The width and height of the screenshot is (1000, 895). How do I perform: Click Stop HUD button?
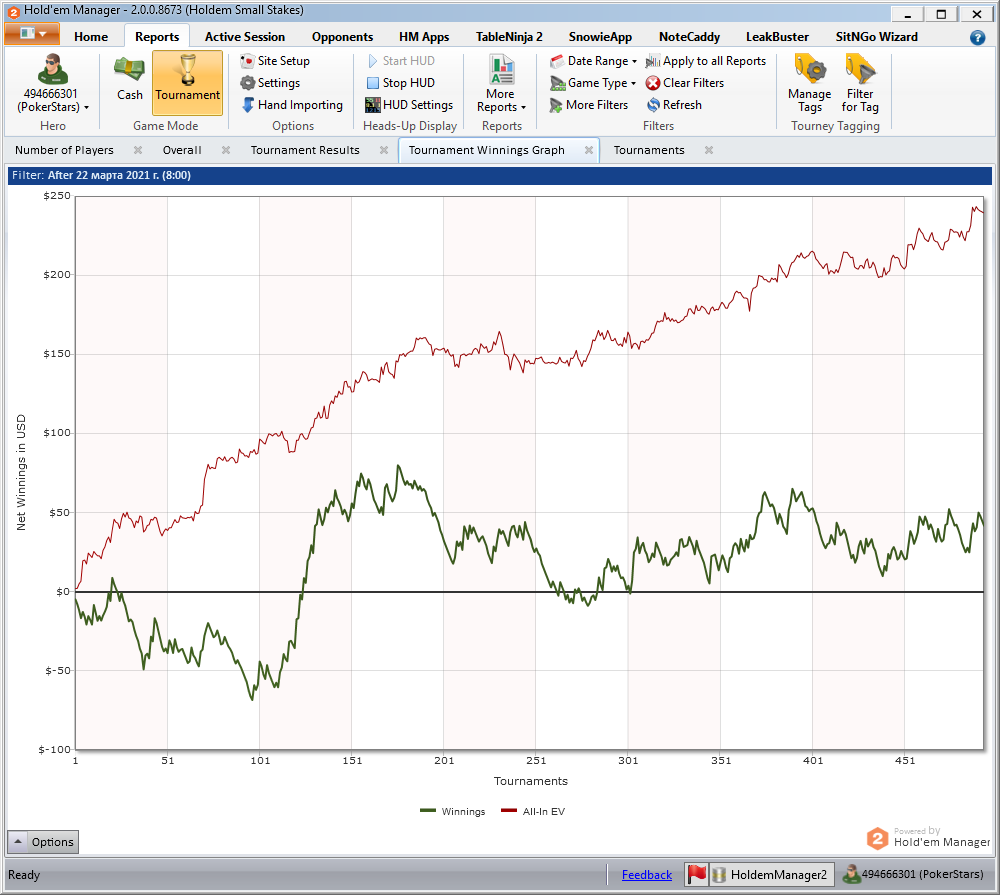point(401,83)
